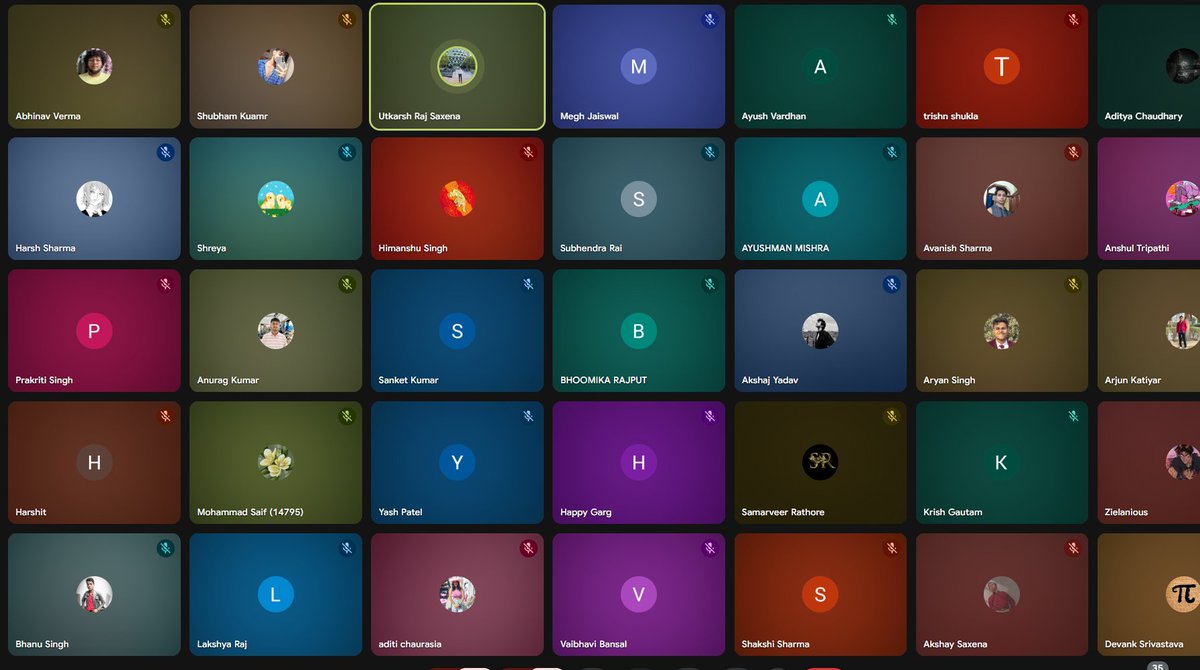Viewport: 1200px width, 670px height.
Task: Click muted mic icon on Shakshi Sharma's tile
Action: pyautogui.click(x=892, y=548)
